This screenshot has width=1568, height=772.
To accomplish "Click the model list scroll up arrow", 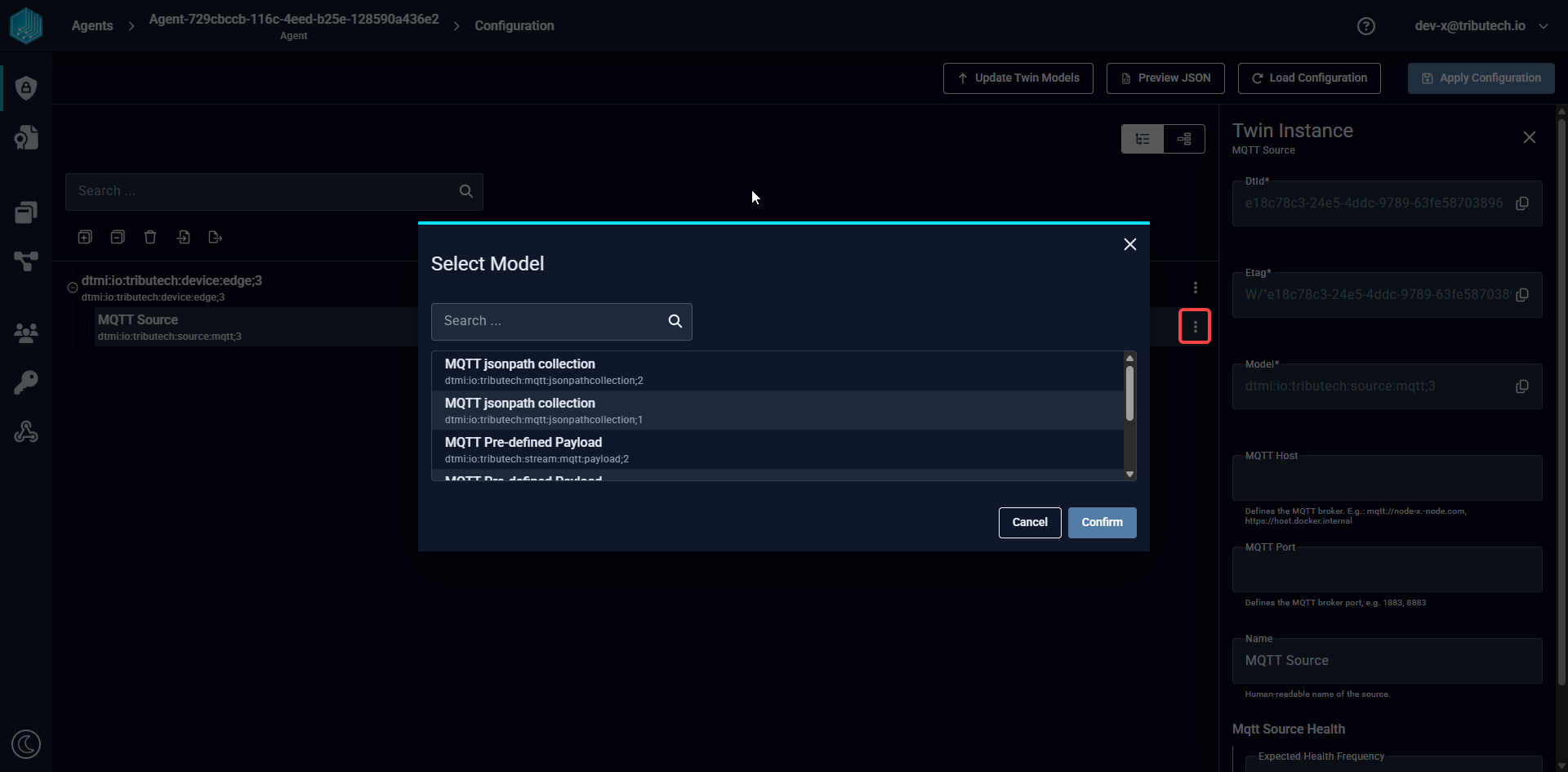I will tap(1130, 358).
